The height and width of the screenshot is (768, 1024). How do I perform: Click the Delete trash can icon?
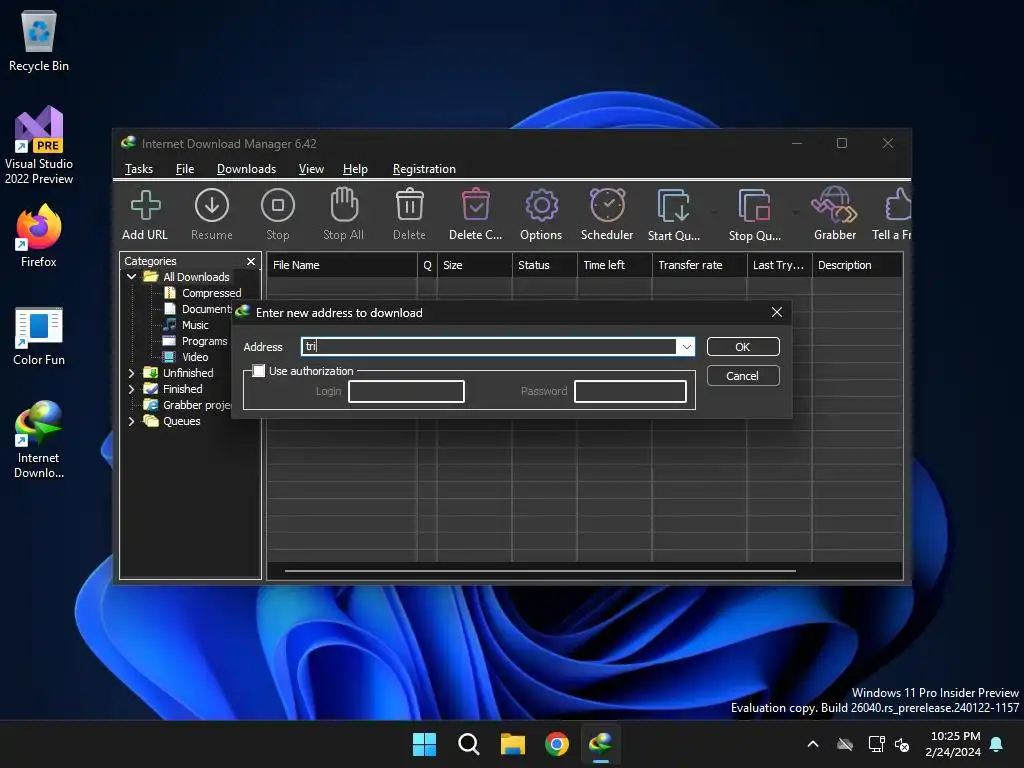(409, 205)
